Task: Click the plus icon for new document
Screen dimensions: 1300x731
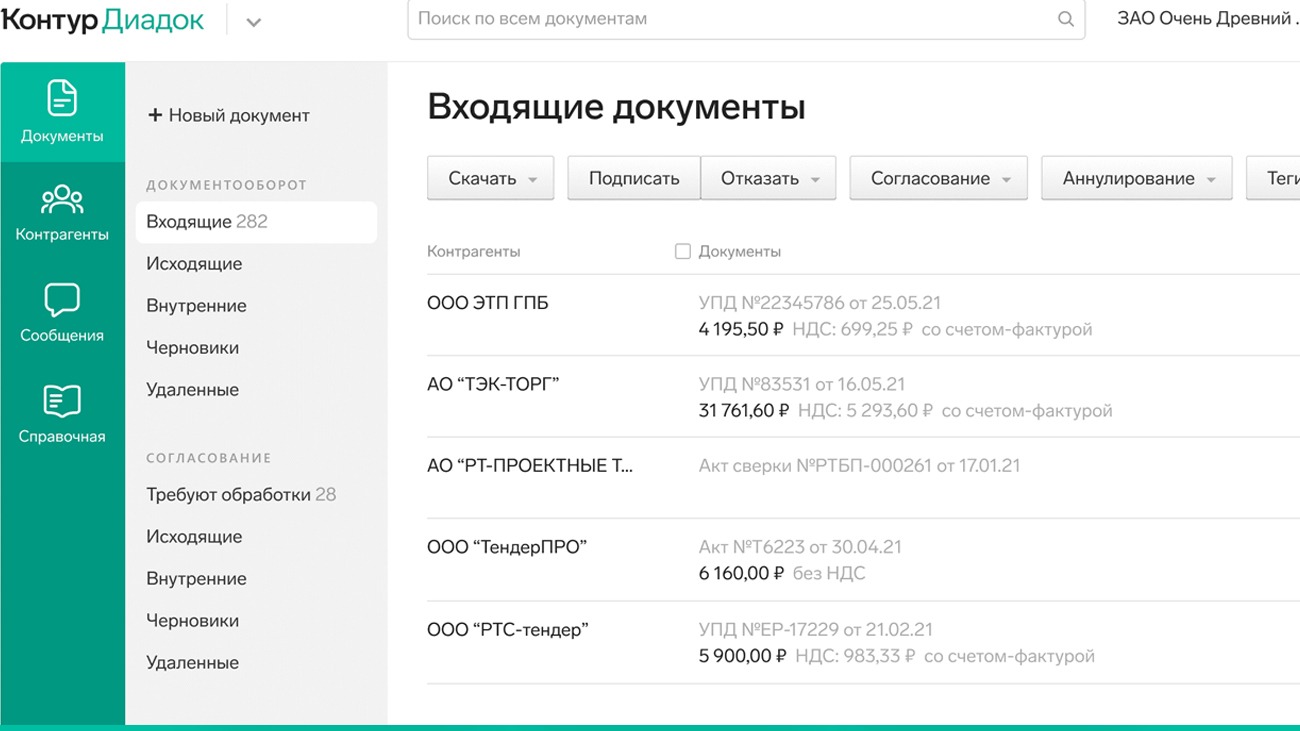Action: [x=155, y=116]
